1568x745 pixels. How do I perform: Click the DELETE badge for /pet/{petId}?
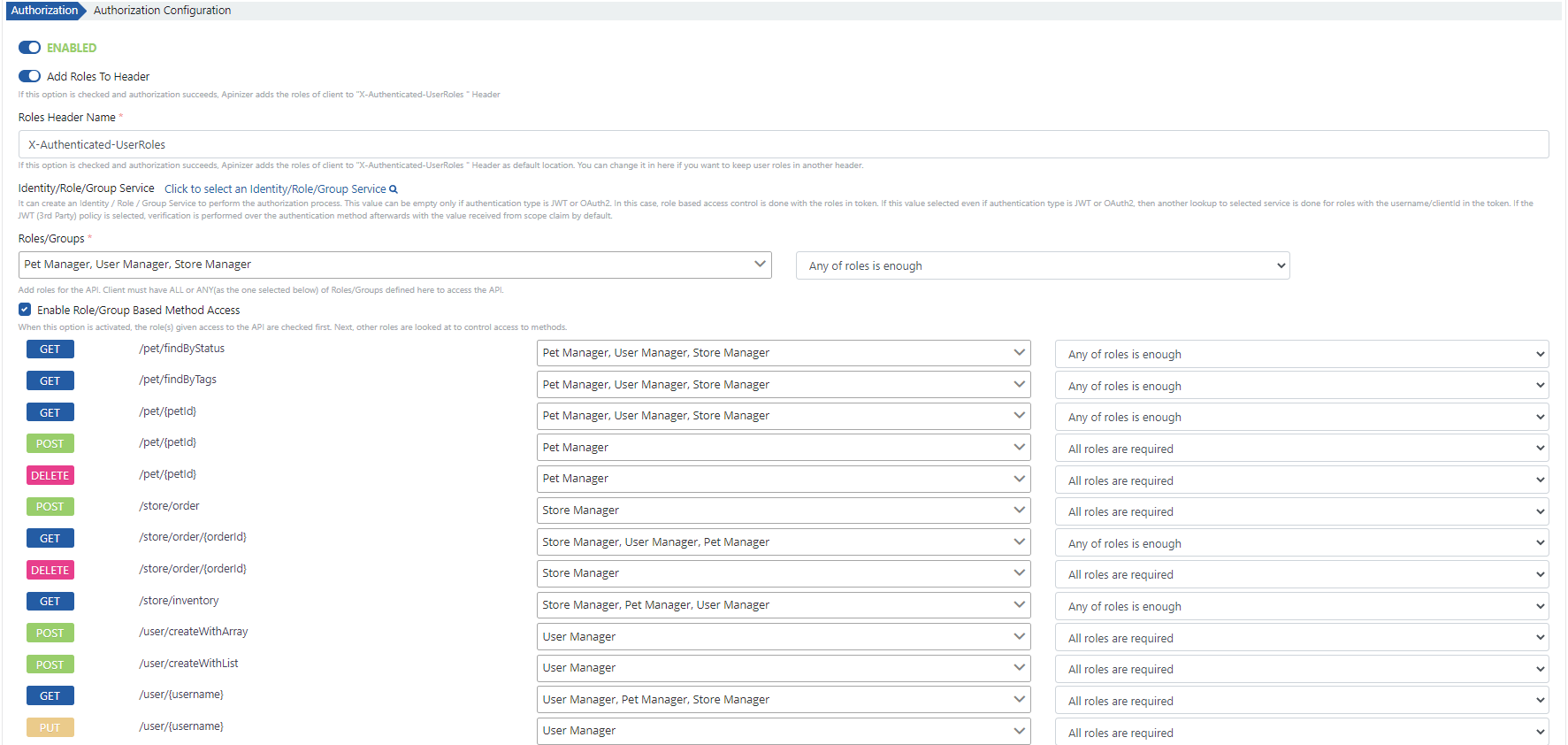coord(50,475)
